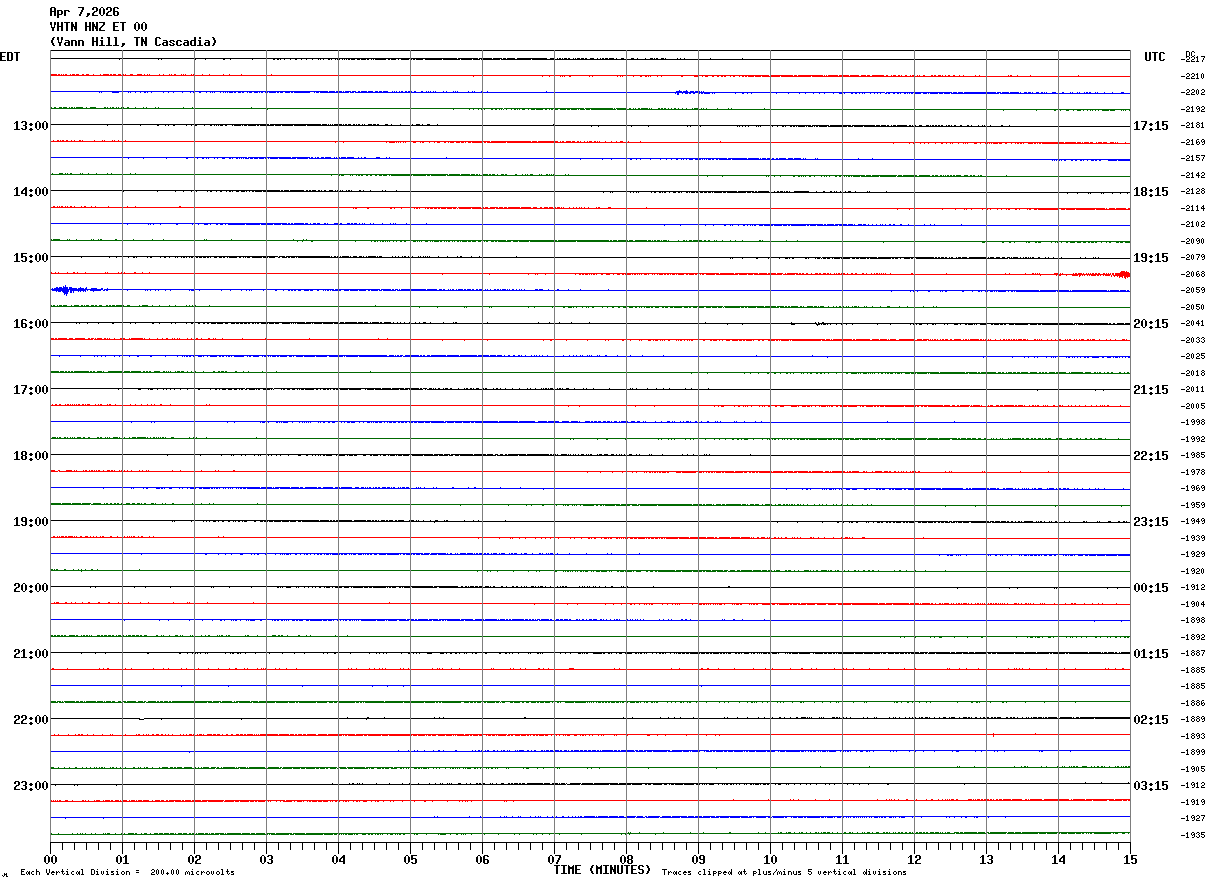Image resolution: width=1210 pixels, height=886 pixels.
Task: Click the 'Each Vertical Division = 200.00 microvolts' note
Action: click(x=127, y=873)
